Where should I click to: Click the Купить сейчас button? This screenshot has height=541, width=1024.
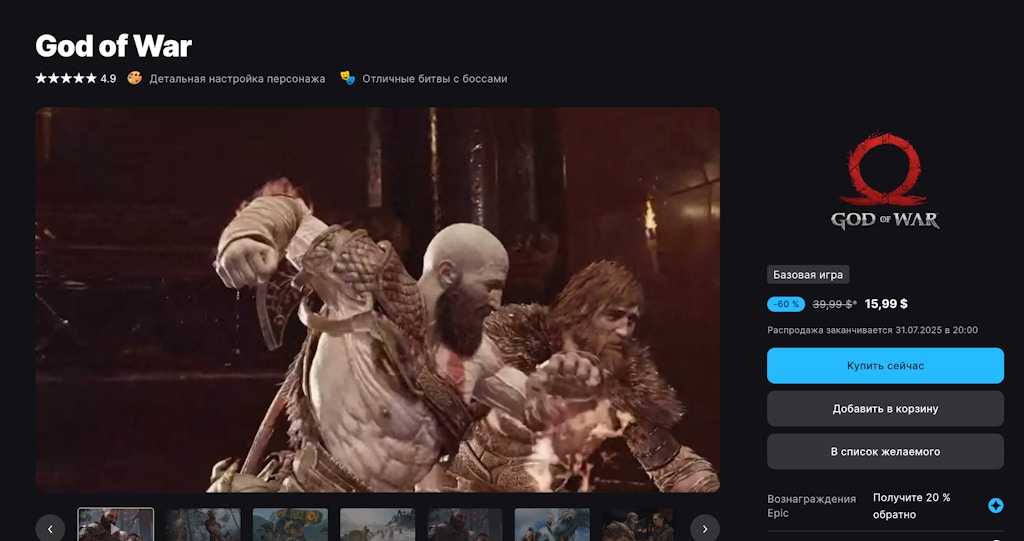point(885,366)
